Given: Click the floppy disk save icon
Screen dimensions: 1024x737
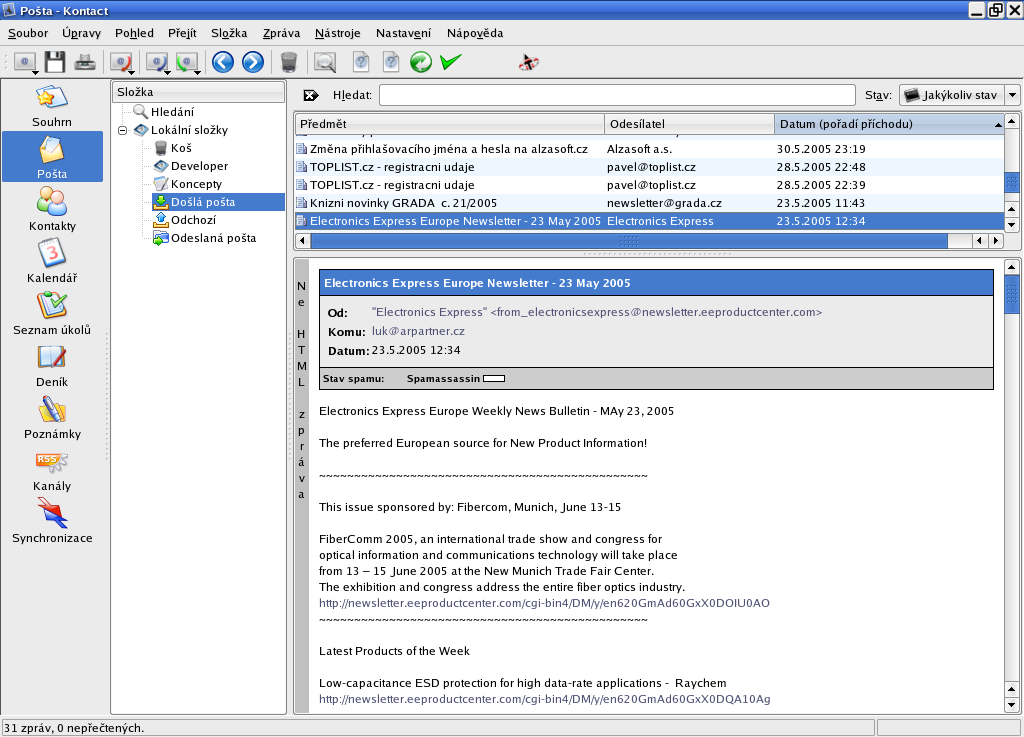Looking at the screenshot, I should click(x=55, y=62).
